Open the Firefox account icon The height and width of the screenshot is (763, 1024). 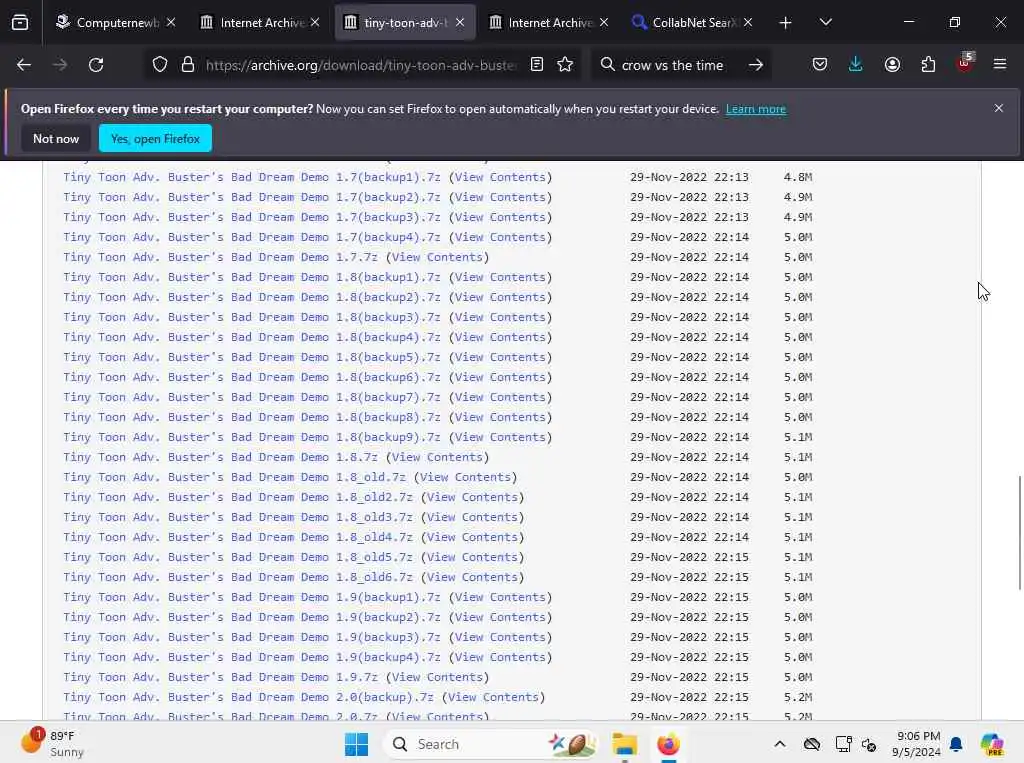(892, 65)
